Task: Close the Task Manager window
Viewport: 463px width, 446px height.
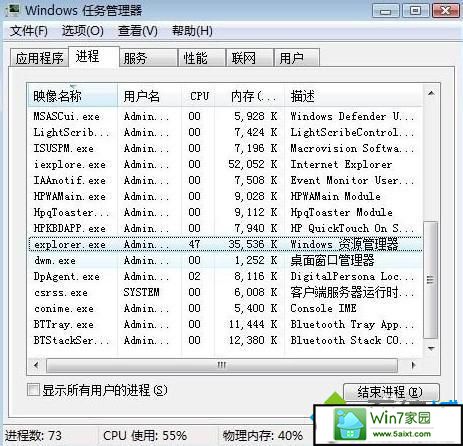Action: pyautogui.click(x=446, y=11)
